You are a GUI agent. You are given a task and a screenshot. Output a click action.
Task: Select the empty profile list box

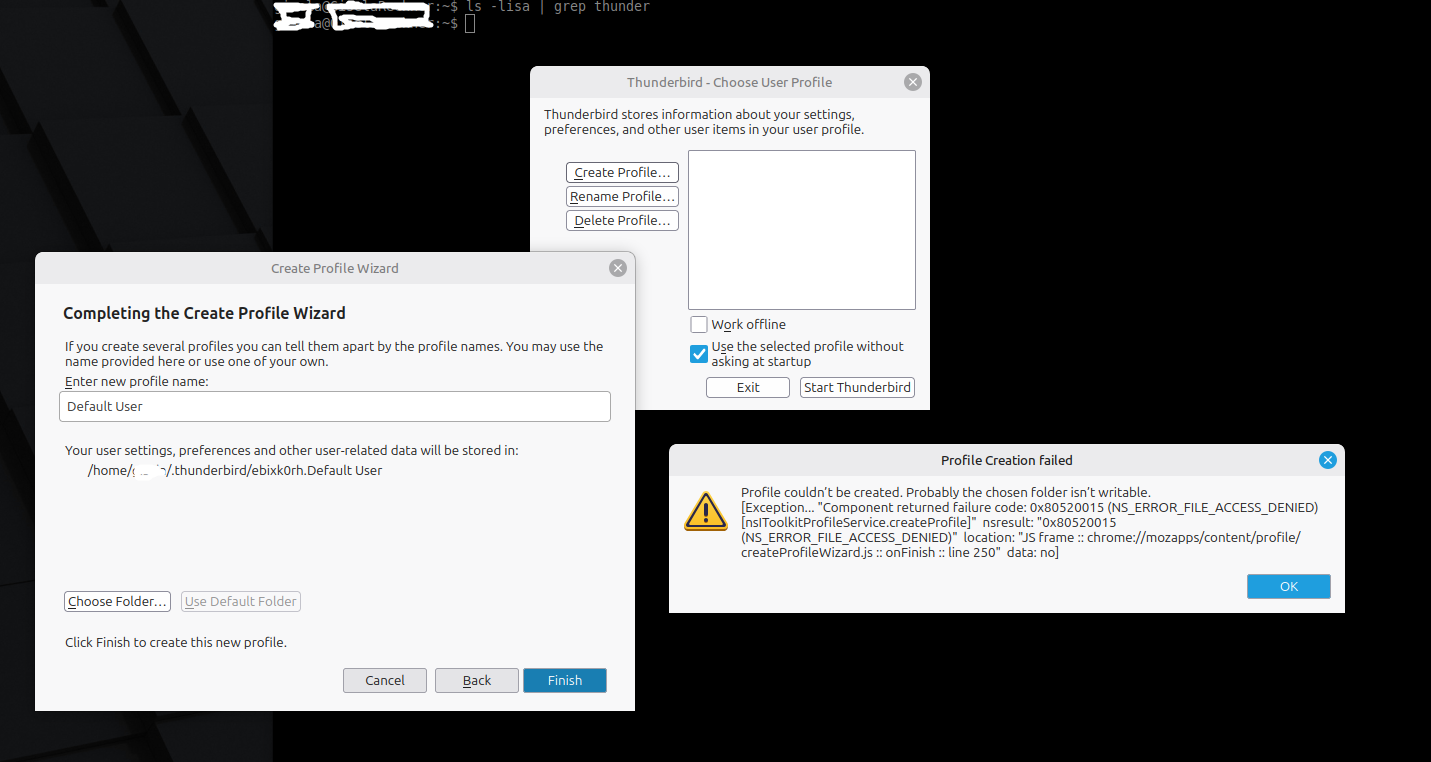[802, 230]
